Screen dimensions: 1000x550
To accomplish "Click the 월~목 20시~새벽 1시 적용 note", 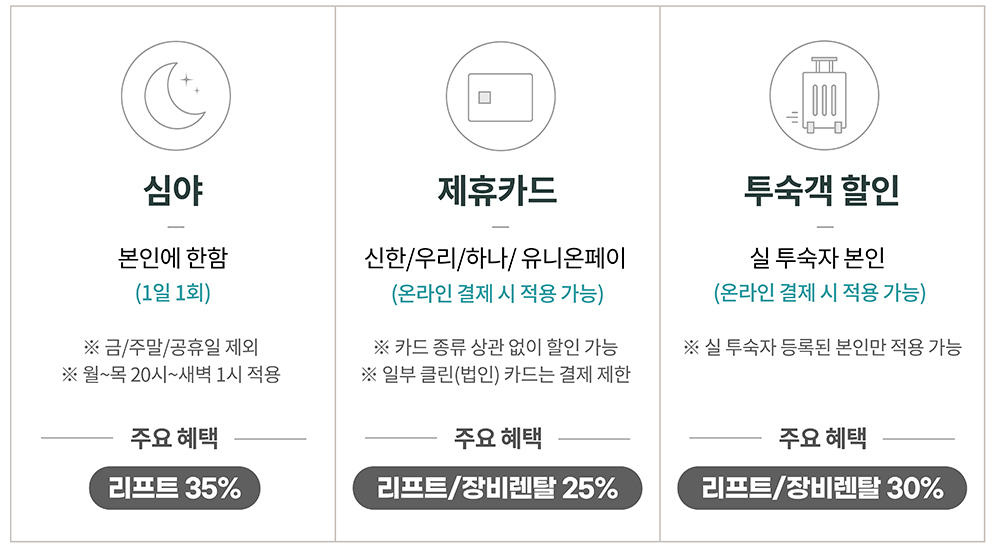I will 173,375.
